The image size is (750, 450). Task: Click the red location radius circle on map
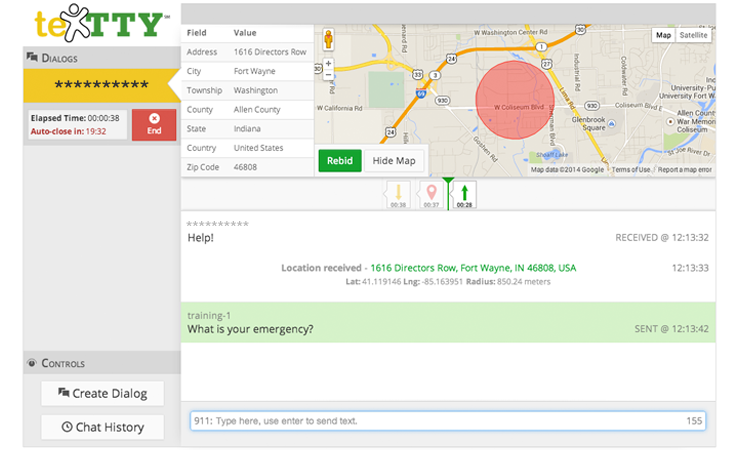pyautogui.click(x=514, y=99)
